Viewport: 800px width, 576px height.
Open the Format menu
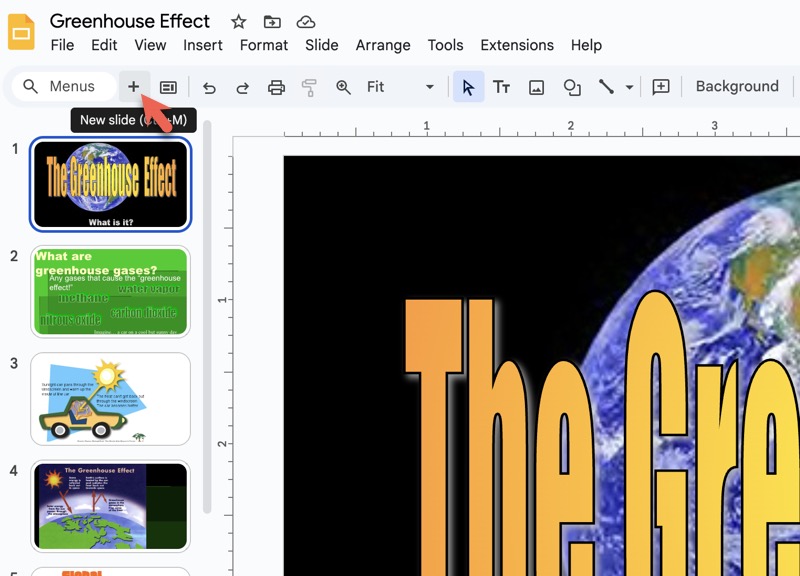(264, 45)
